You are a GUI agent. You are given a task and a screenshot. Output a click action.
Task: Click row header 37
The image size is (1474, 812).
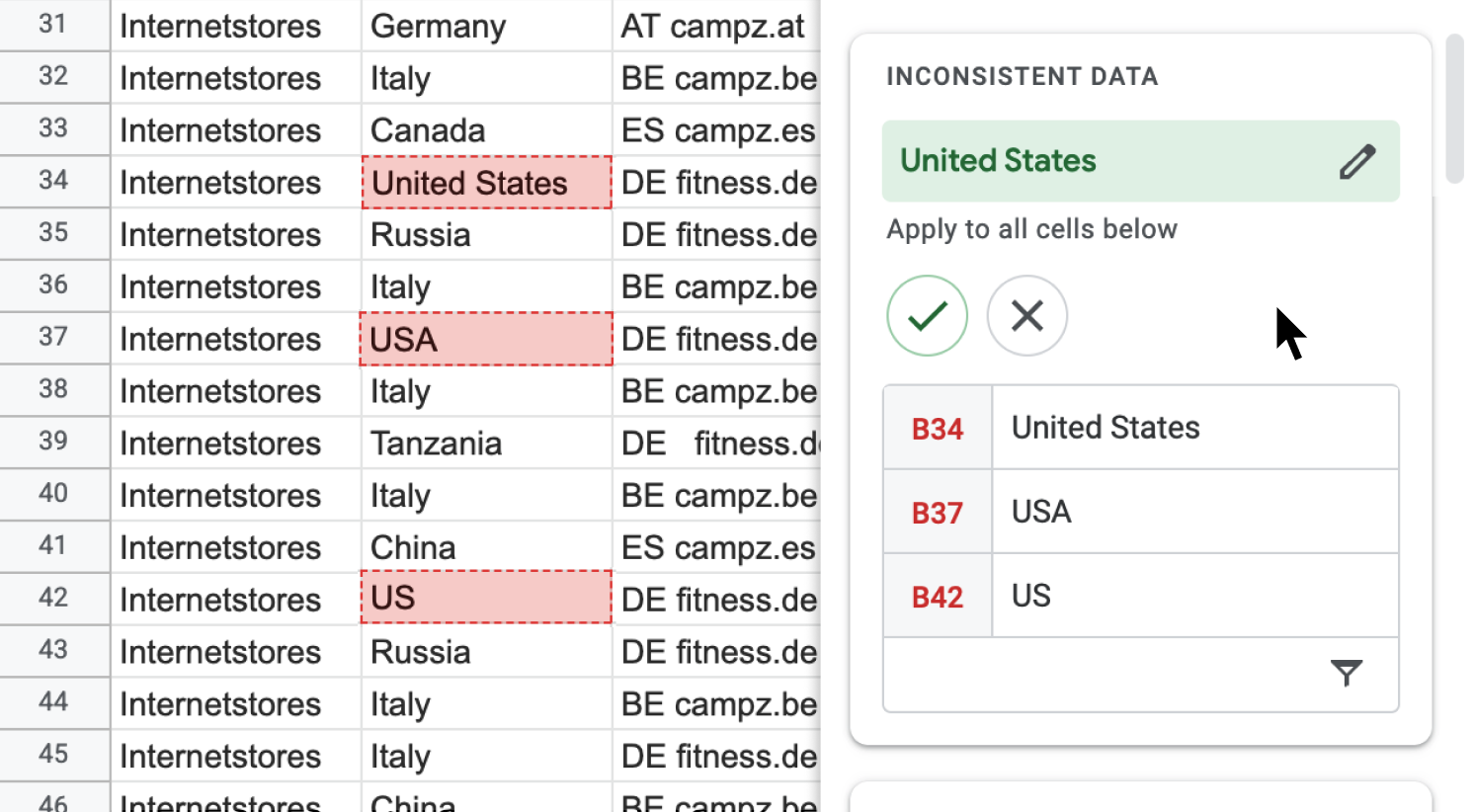(54, 338)
